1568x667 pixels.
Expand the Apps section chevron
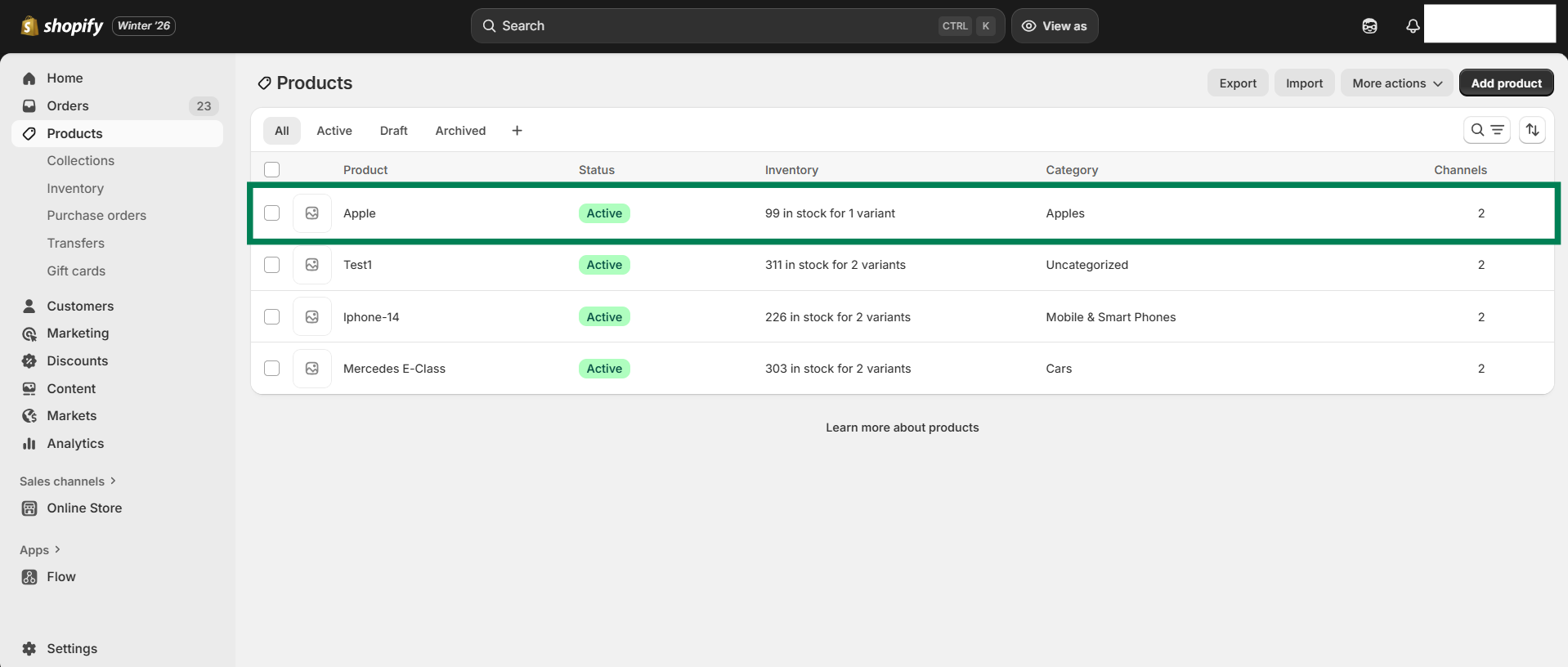click(x=57, y=549)
